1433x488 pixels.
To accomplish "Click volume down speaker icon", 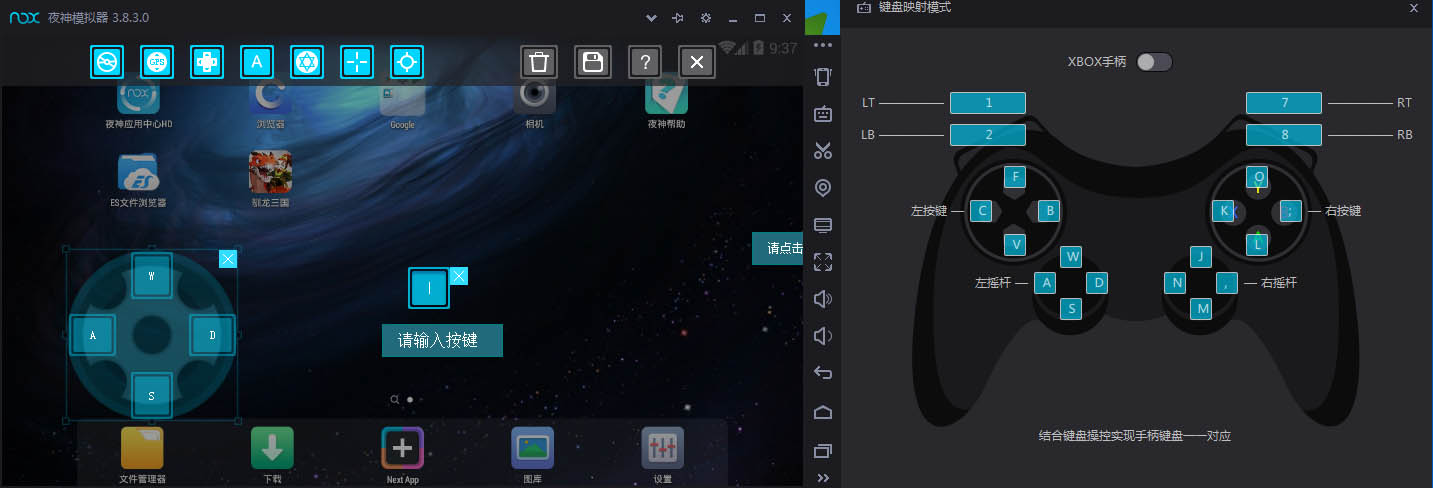I will (823, 336).
